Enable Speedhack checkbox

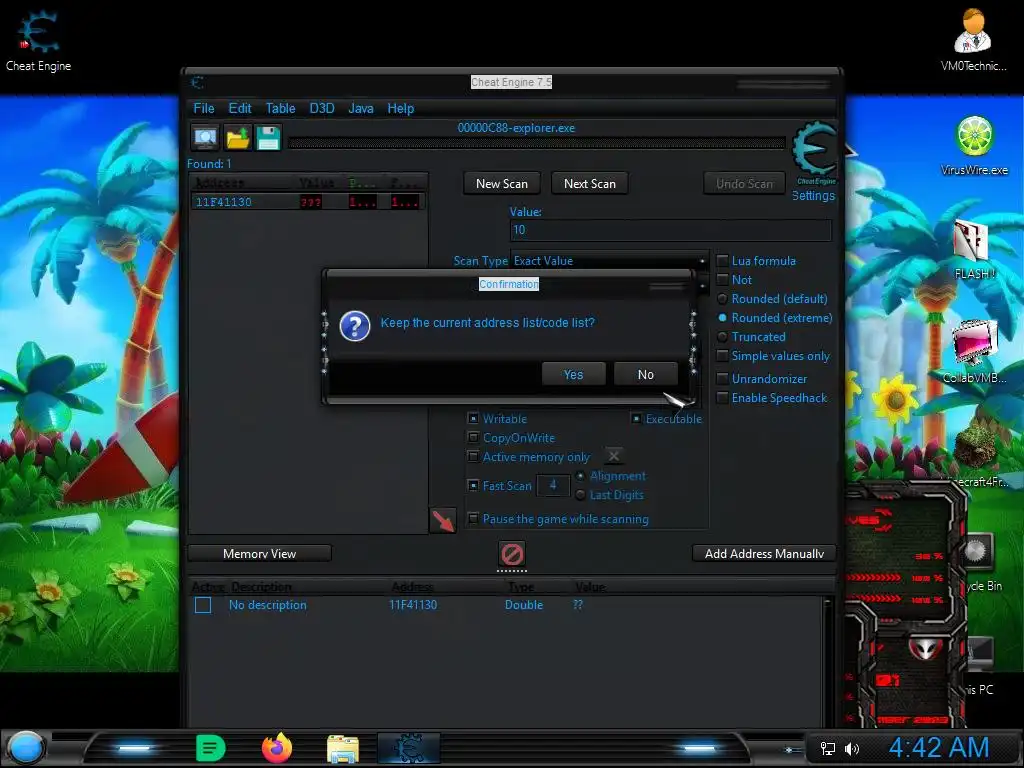pyautogui.click(x=722, y=398)
